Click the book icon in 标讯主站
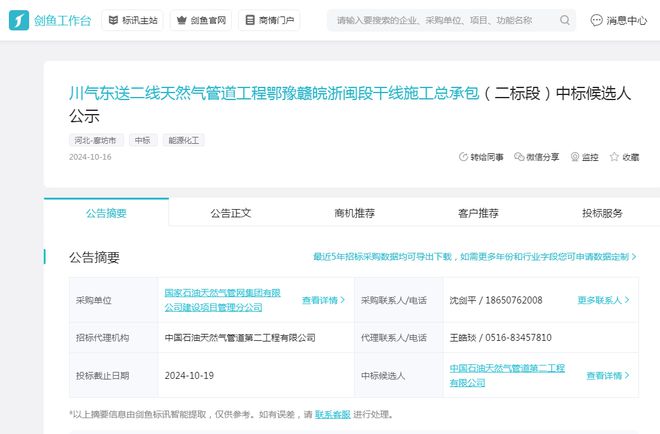This screenshot has height=434, width=660. 113,20
